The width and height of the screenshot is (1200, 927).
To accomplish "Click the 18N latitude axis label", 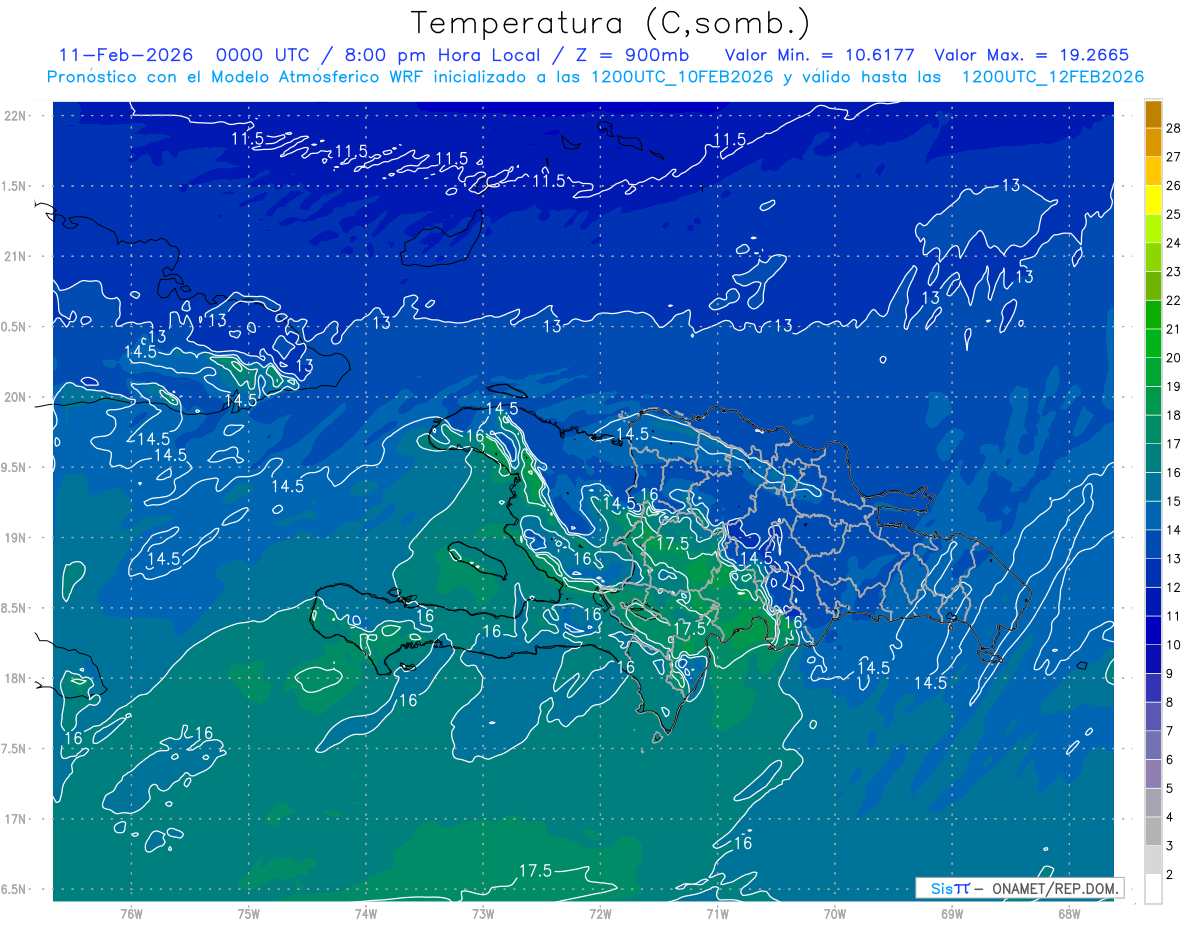I will 16,678.
